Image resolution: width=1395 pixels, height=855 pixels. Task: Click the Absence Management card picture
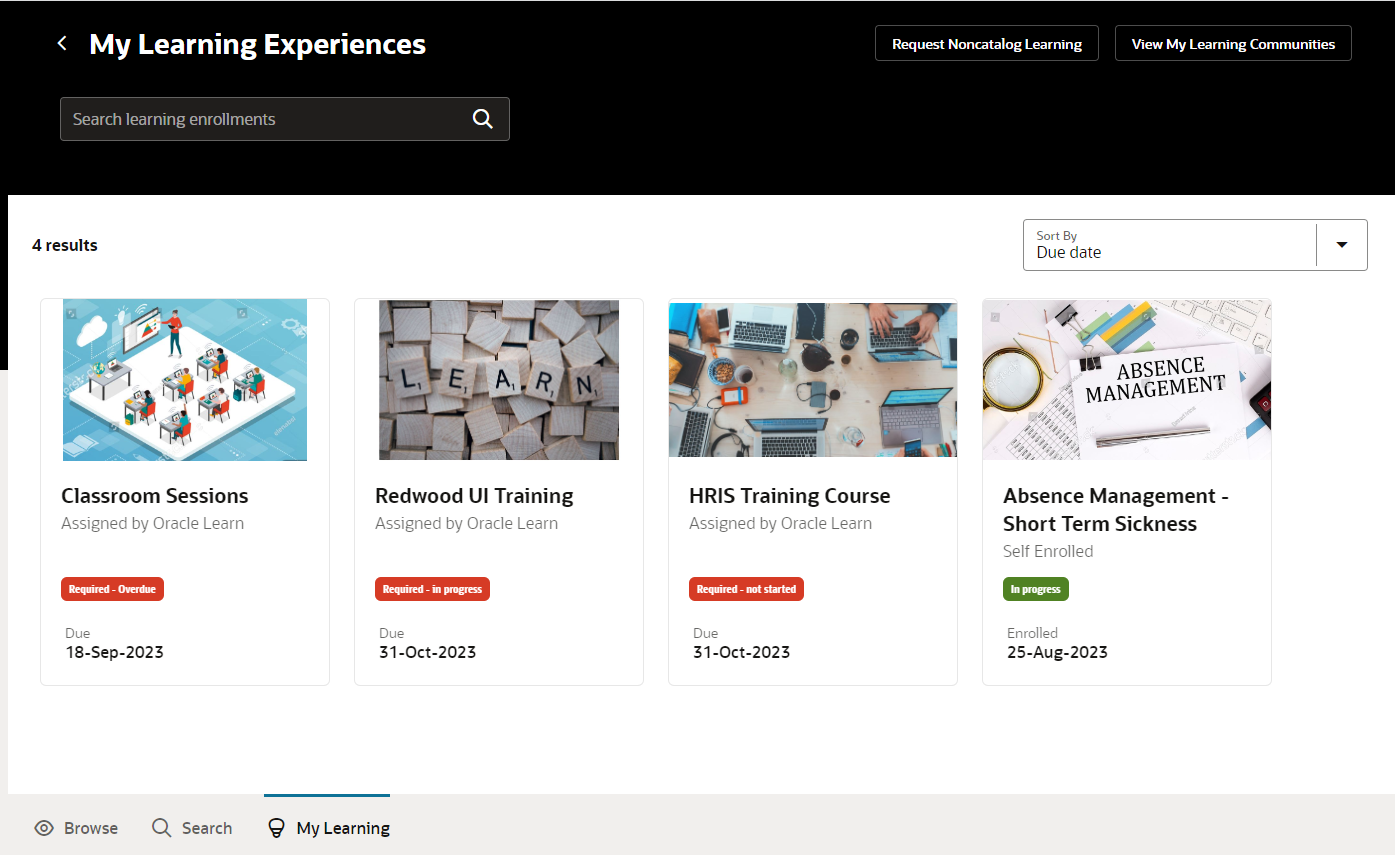pyautogui.click(x=1126, y=379)
